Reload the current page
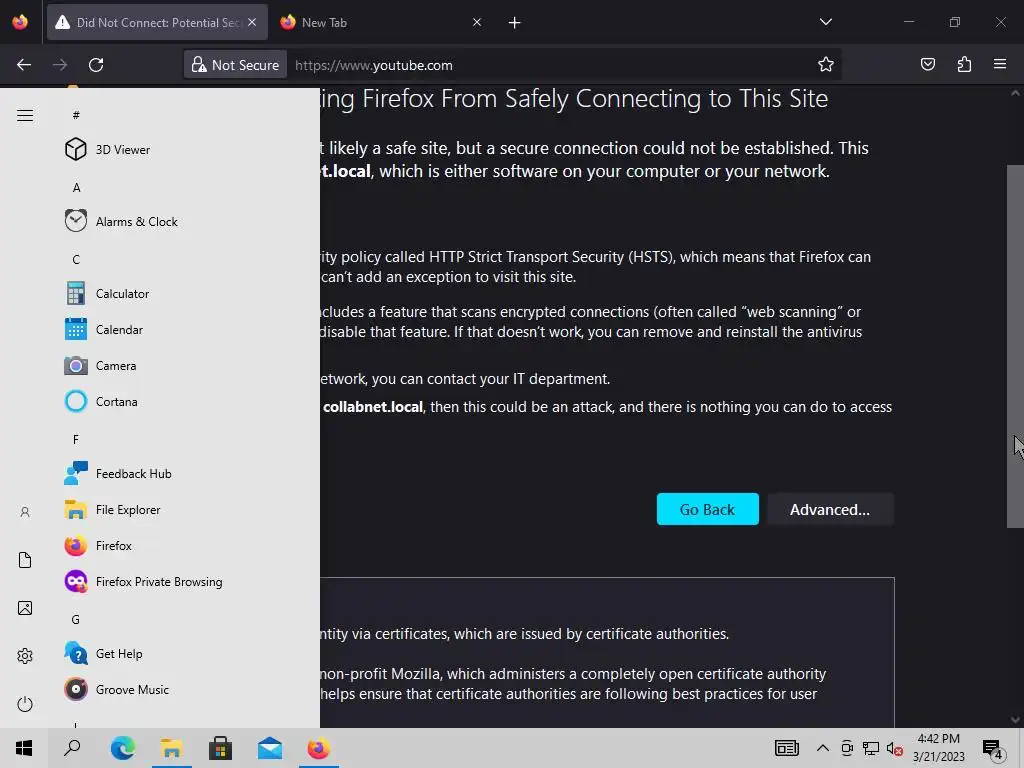 coord(96,65)
